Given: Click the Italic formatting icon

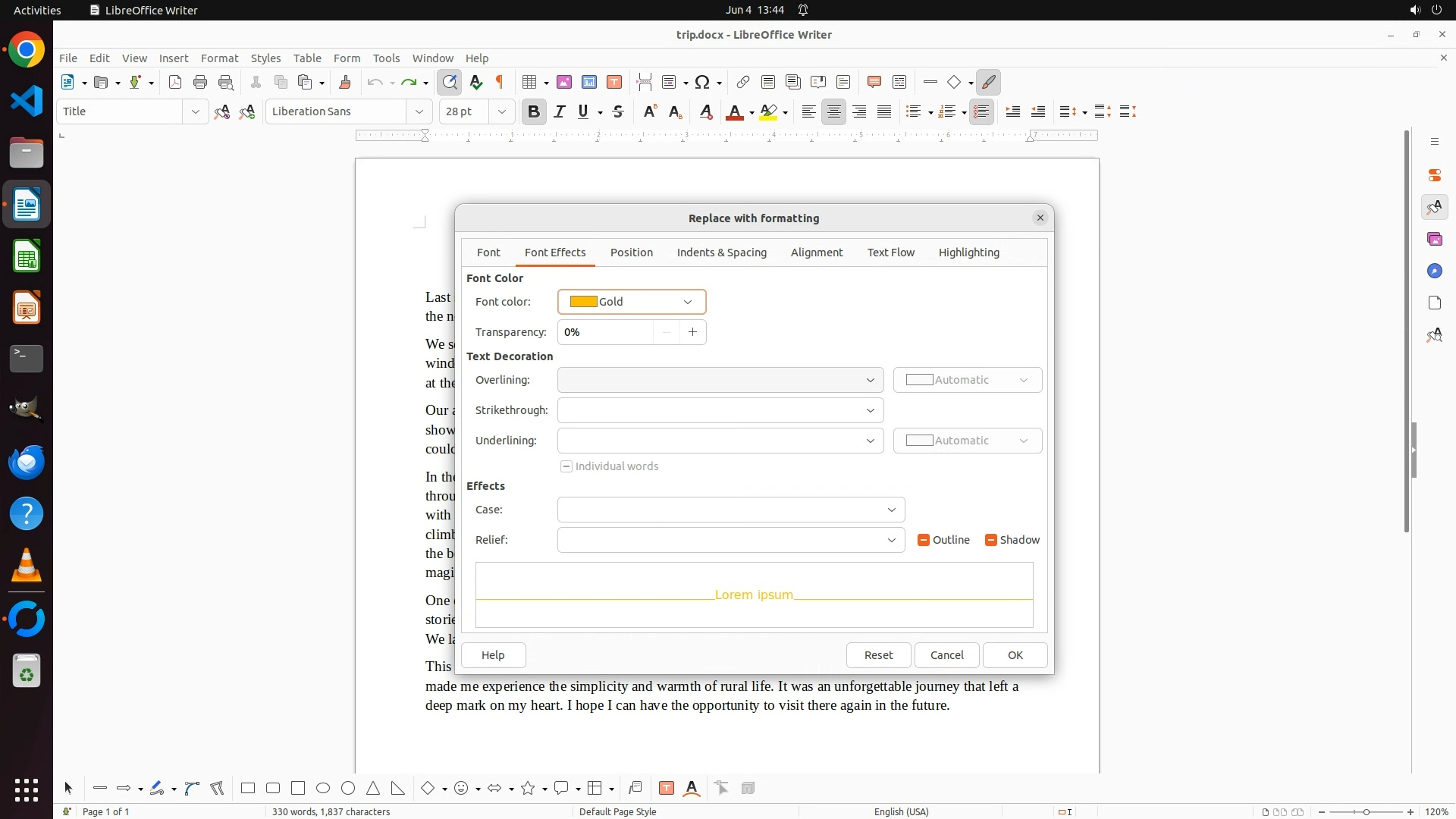Looking at the screenshot, I should (560, 111).
